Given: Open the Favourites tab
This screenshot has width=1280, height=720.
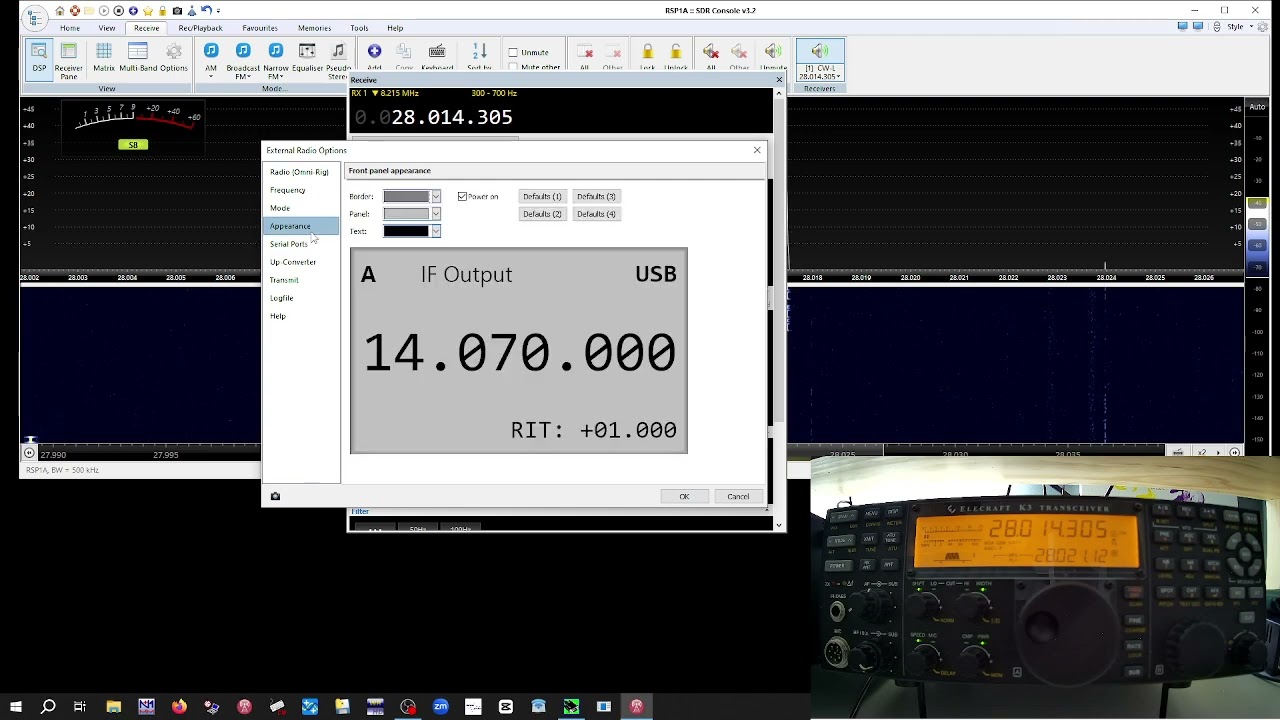Looking at the screenshot, I should [259, 28].
